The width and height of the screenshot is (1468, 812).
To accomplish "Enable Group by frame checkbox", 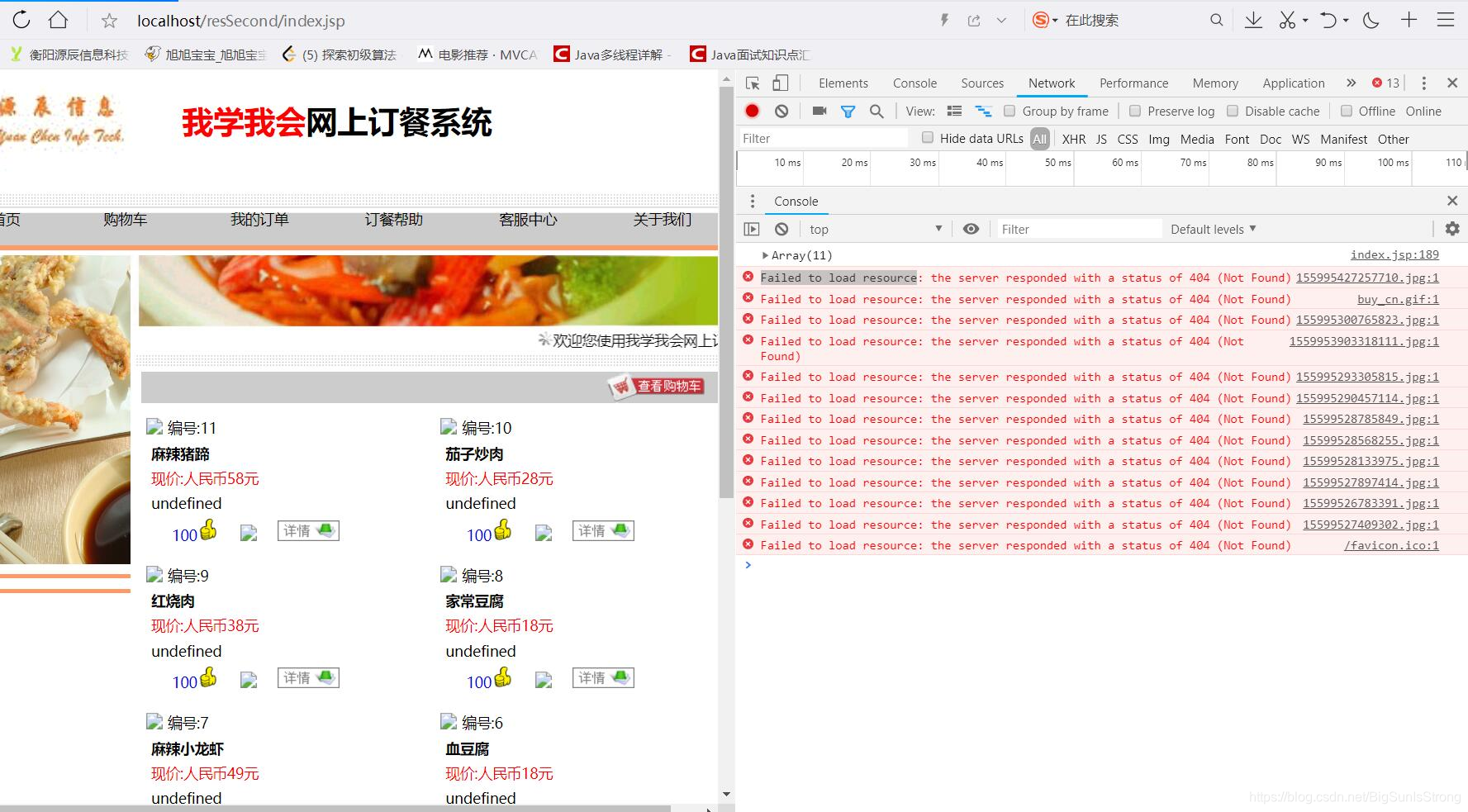I will pyautogui.click(x=1010, y=111).
